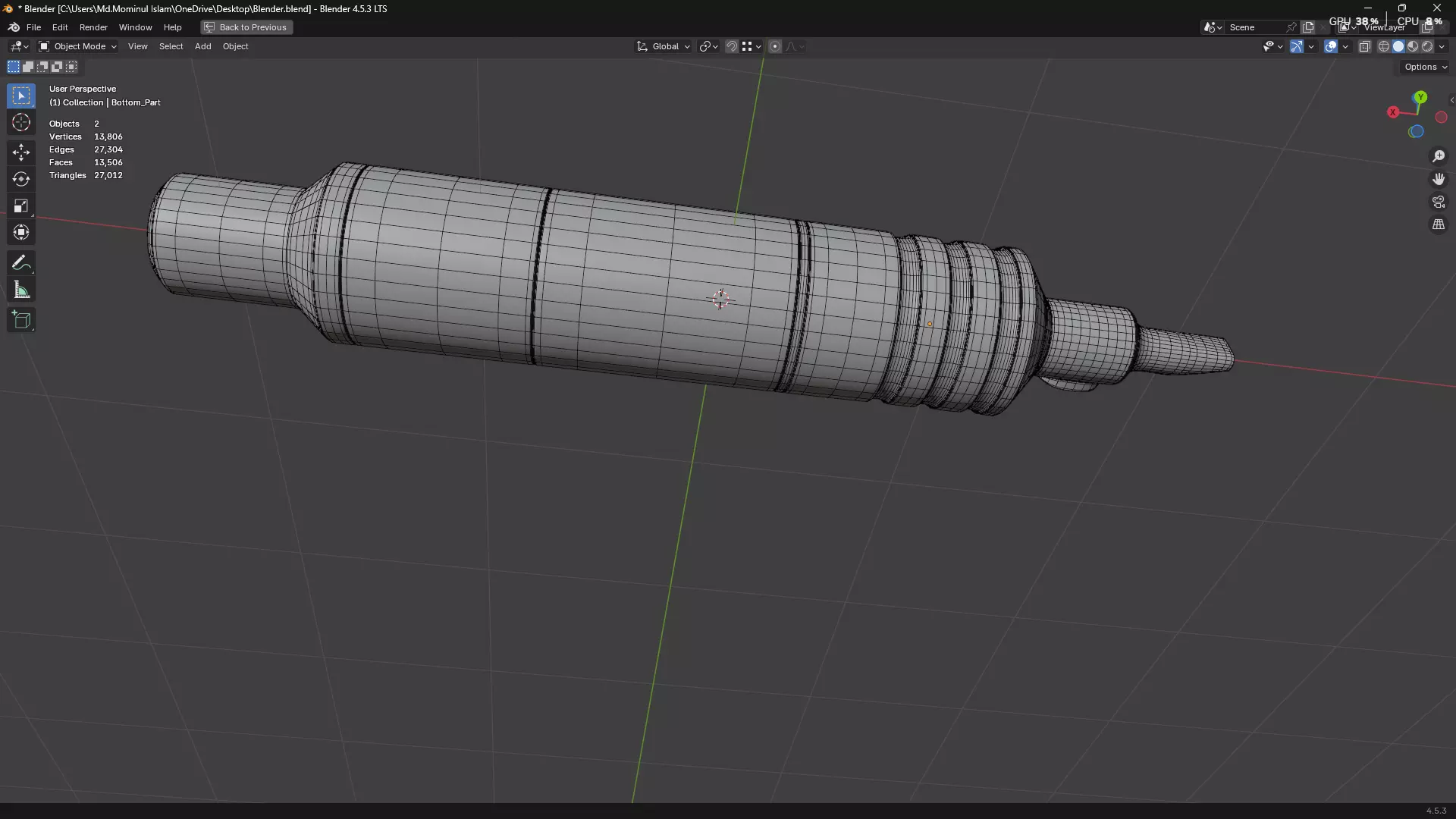Open the editor type dropdown
Viewport: 1456px width, 819px height.
coord(19,46)
